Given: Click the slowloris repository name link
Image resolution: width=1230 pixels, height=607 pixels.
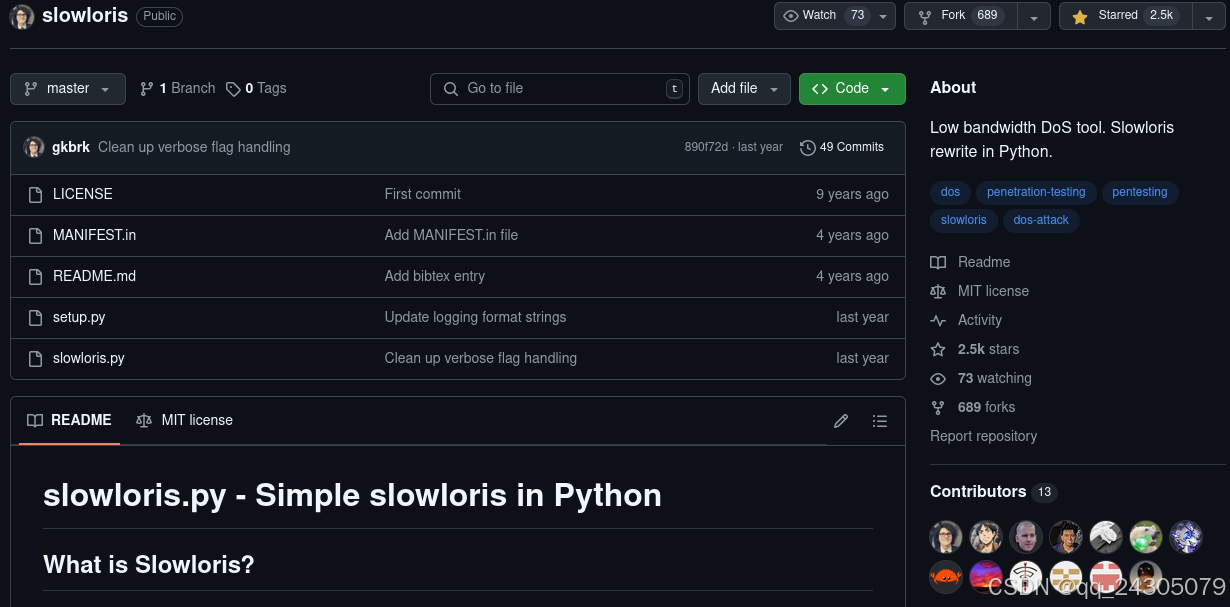Looking at the screenshot, I should 85,16.
